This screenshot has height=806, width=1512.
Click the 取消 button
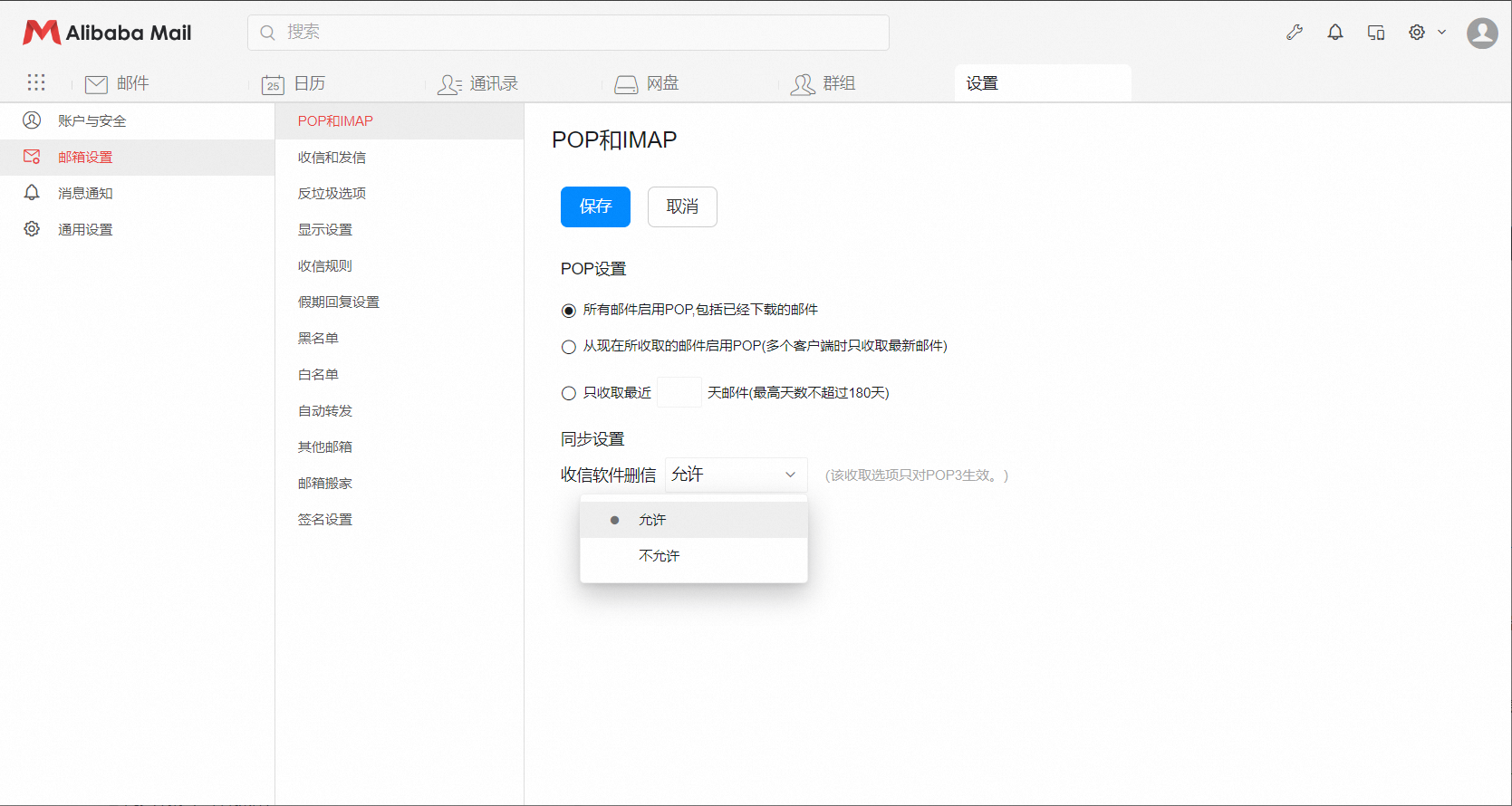coord(682,206)
